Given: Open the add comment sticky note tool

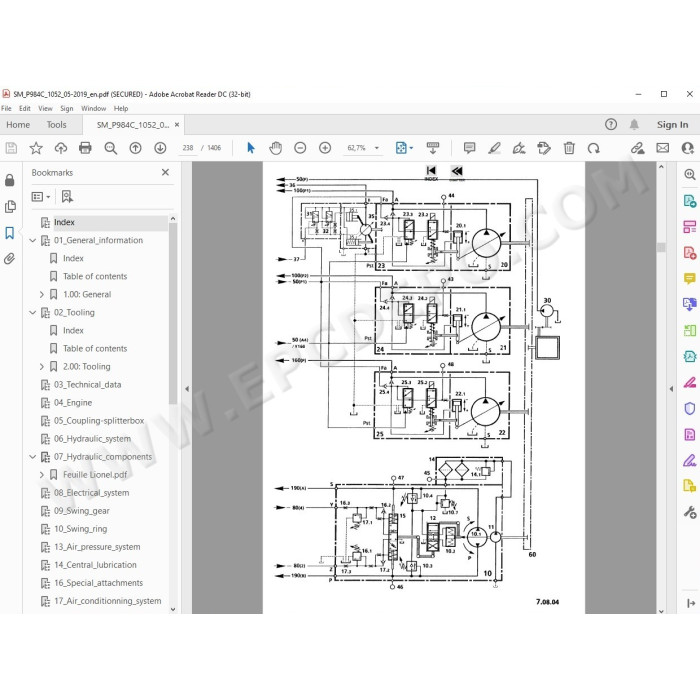Looking at the screenshot, I should [469, 148].
